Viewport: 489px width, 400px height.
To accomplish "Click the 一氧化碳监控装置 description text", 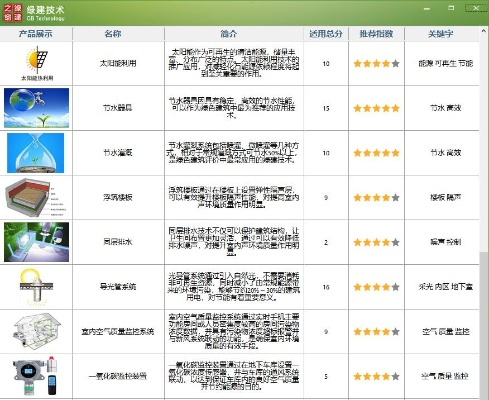I will (x=234, y=376).
